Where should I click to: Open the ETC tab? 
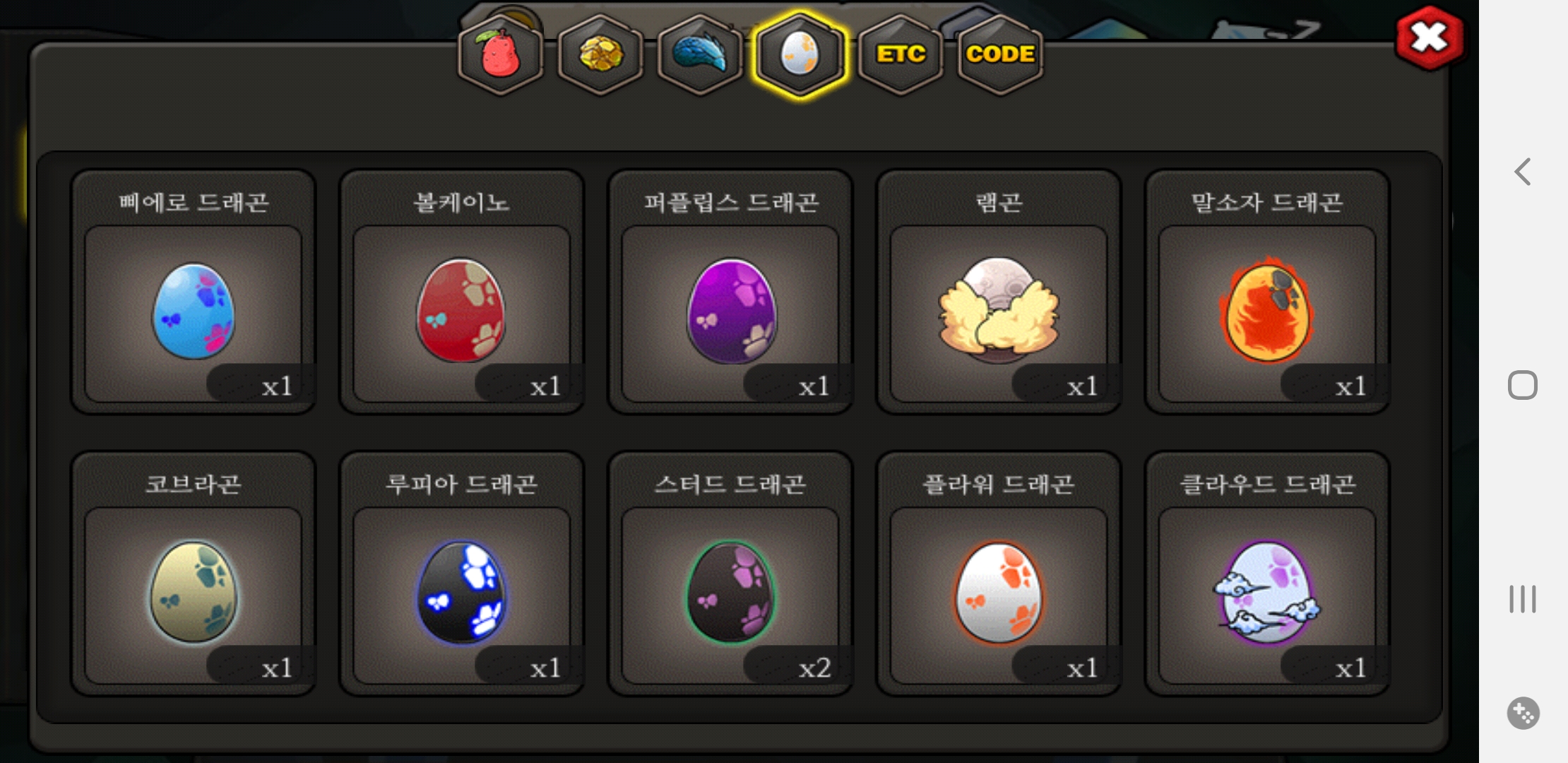[x=901, y=54]
